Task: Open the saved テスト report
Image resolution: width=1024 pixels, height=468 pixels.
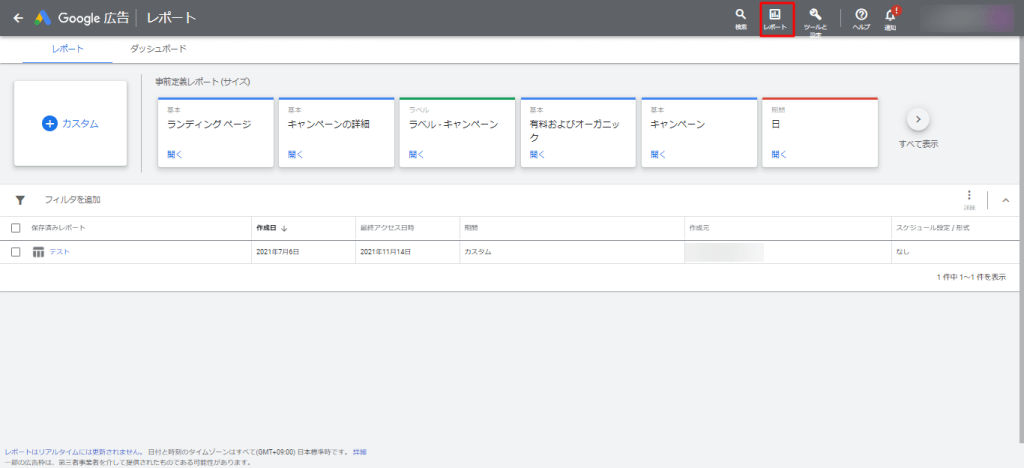Action: click(x=59, y=252)
